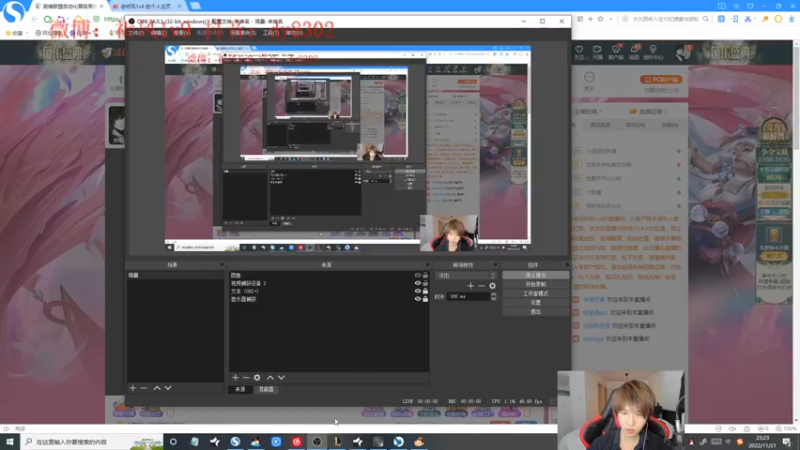
Task: Click the Windows Start button
Action: click(x=9, y=442)
